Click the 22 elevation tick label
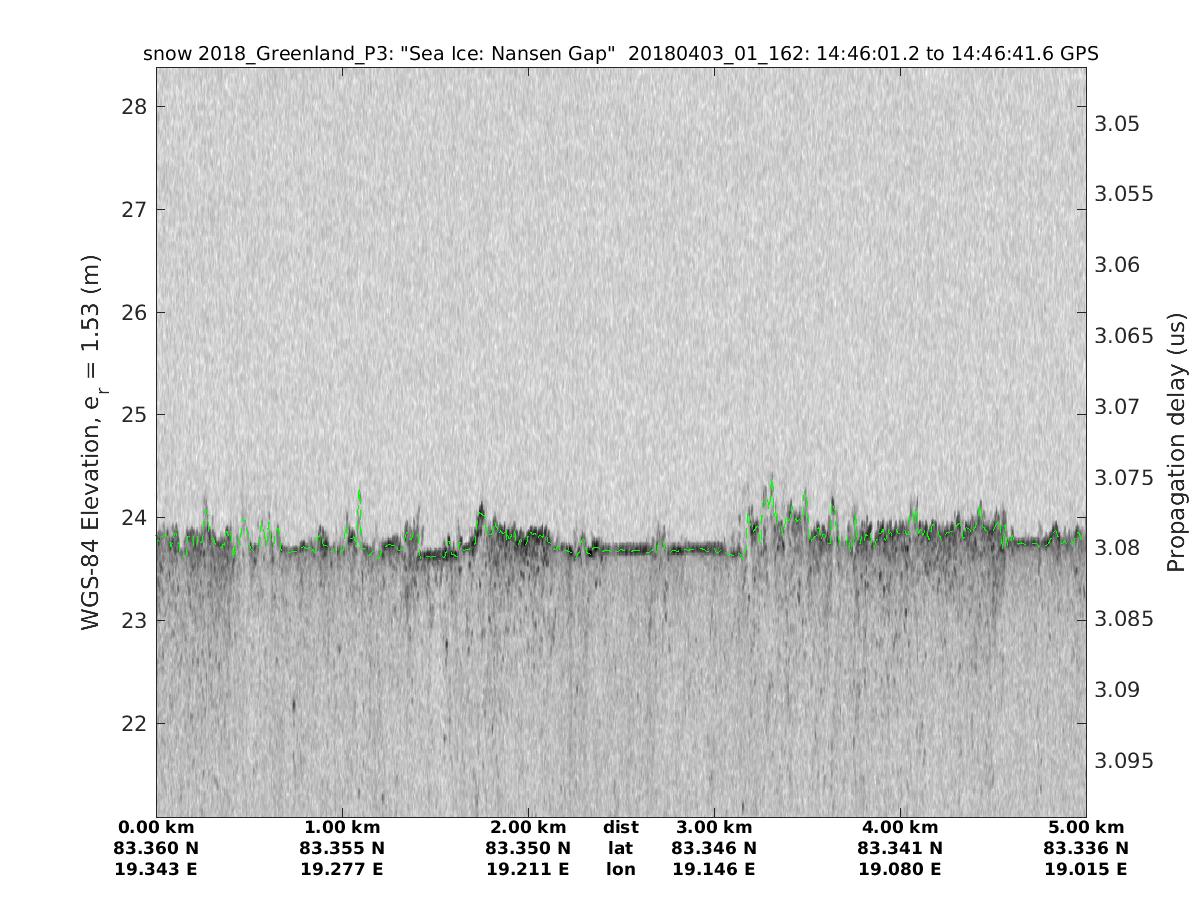The image size is (1200, 900). [x=132, y=723]
